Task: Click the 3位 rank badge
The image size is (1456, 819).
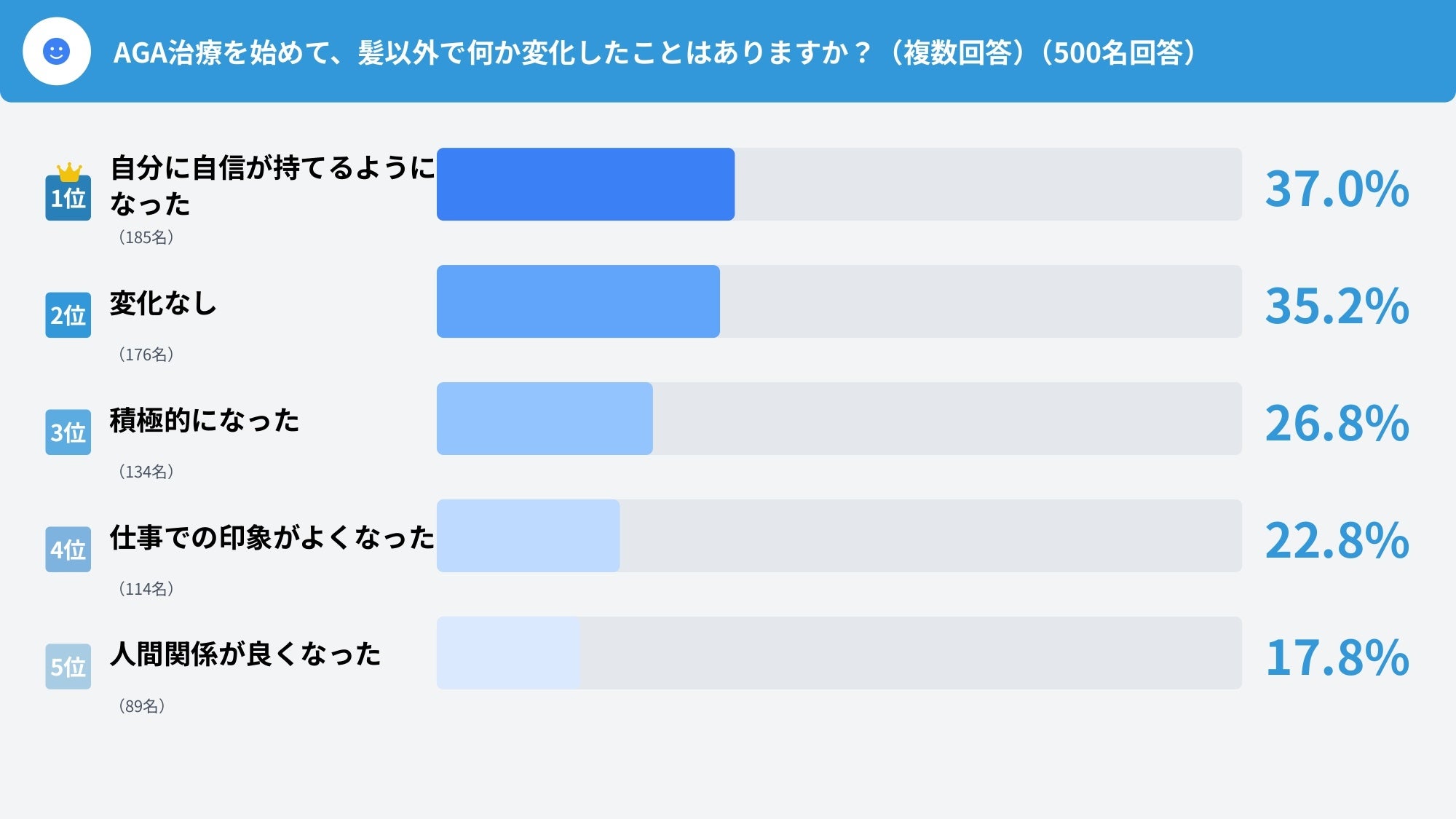Action: point(68,432)
